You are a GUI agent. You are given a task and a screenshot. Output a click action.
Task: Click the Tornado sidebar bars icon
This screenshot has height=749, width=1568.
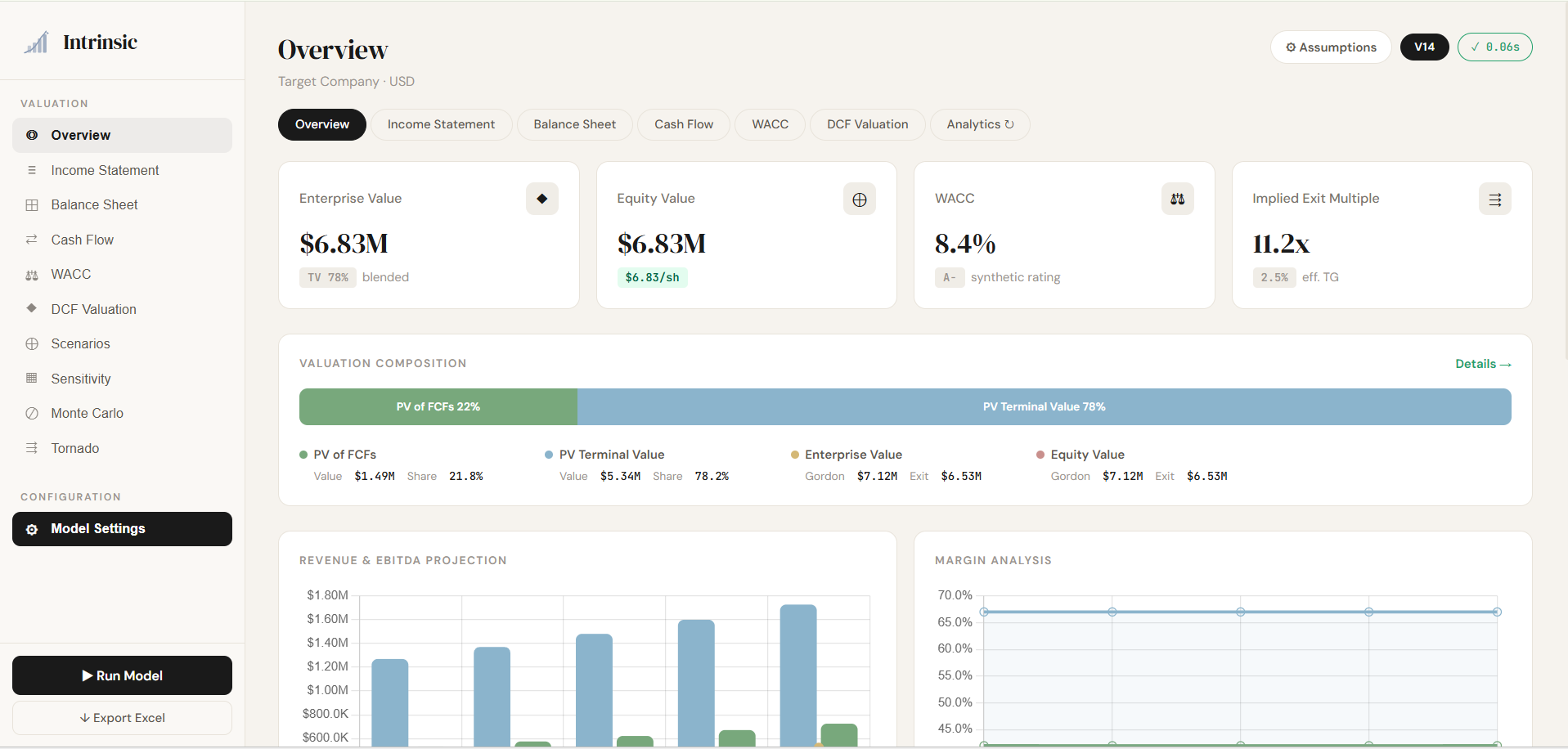(32, 448)
